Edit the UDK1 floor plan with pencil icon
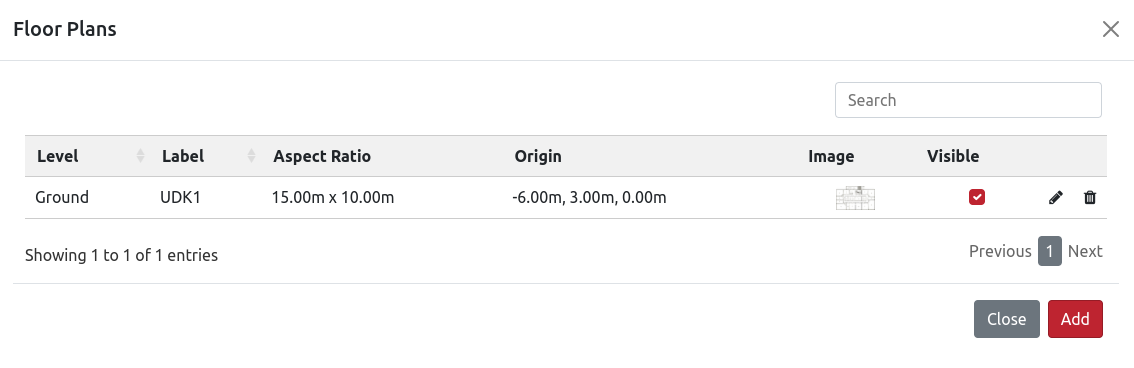This screenshot has height=368, width=1134. (x=1055, y=197)
